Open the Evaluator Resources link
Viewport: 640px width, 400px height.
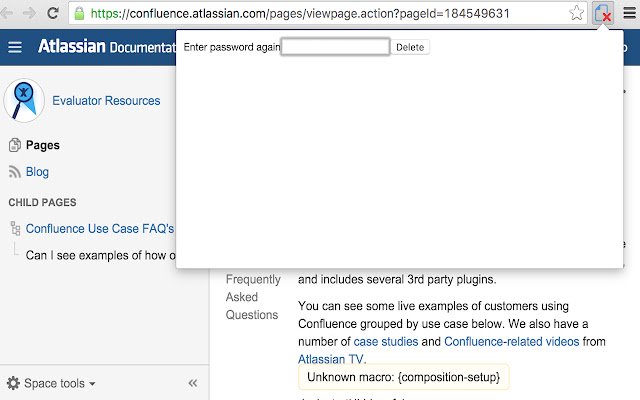[x=106, y=100]
